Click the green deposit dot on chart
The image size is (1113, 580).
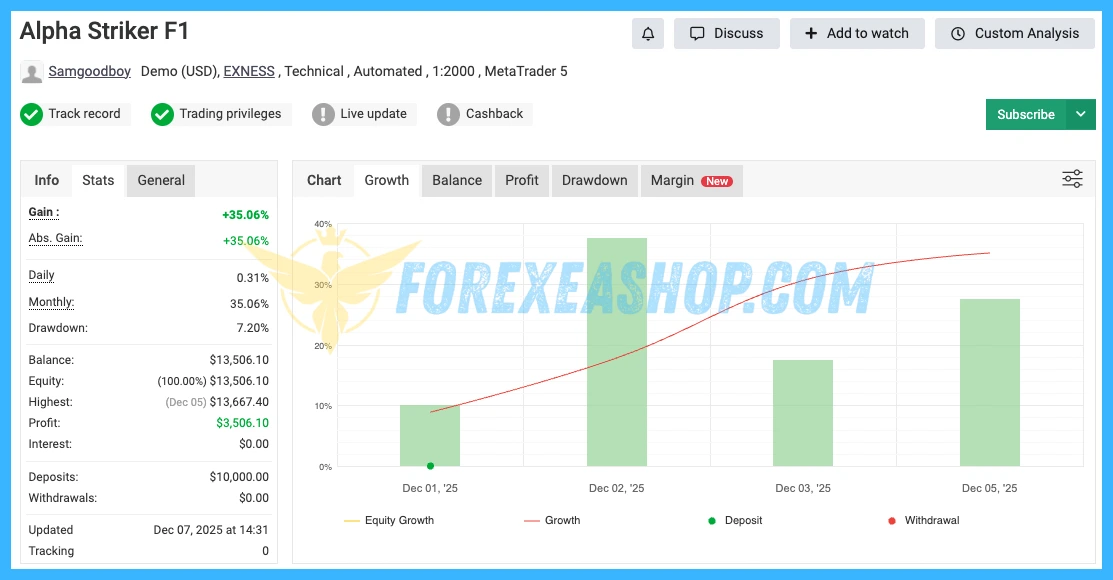[430, 466]
